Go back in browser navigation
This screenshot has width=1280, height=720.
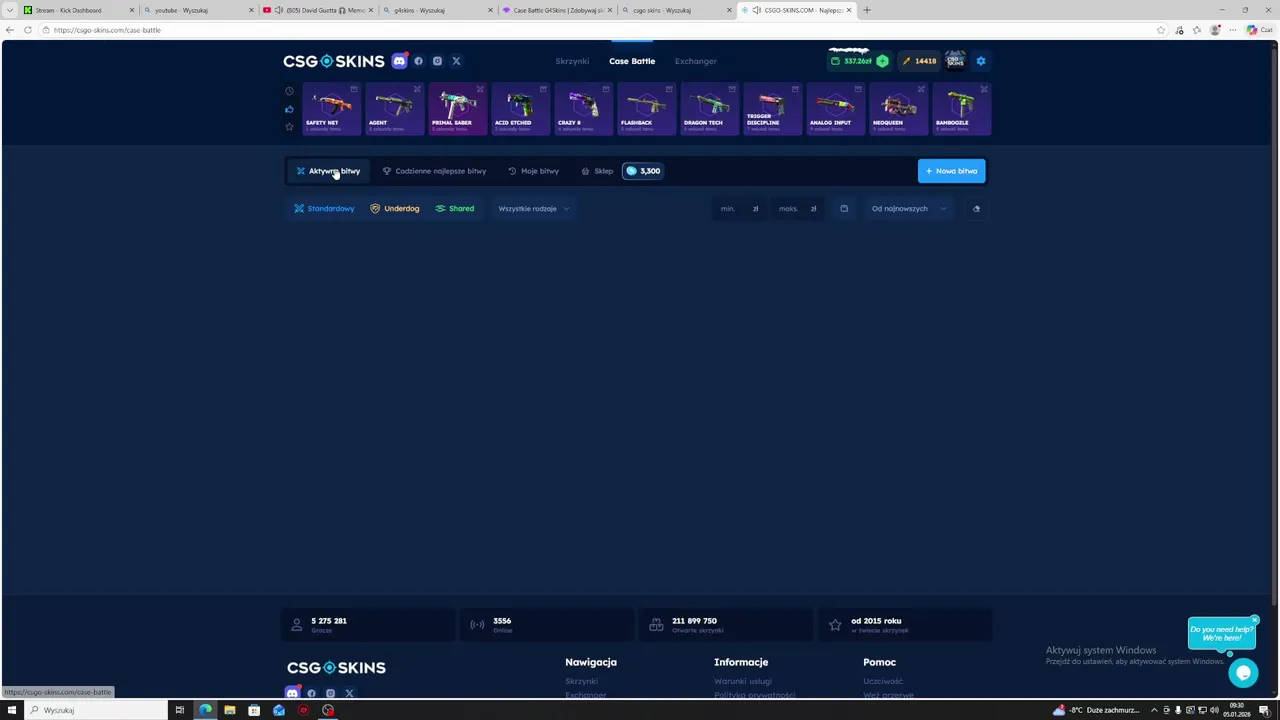[10, 30]
